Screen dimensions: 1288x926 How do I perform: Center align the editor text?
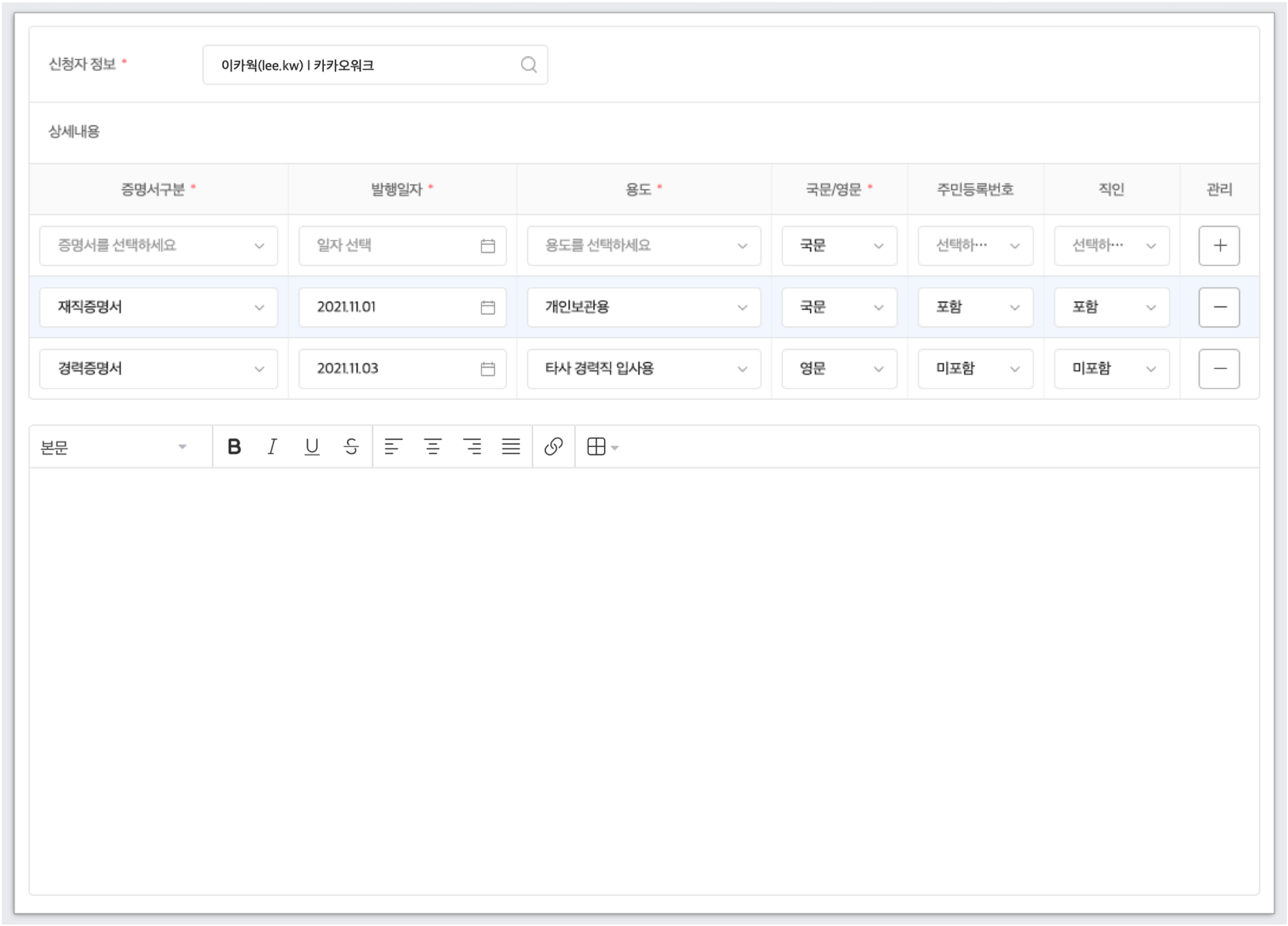click(433, 446)
